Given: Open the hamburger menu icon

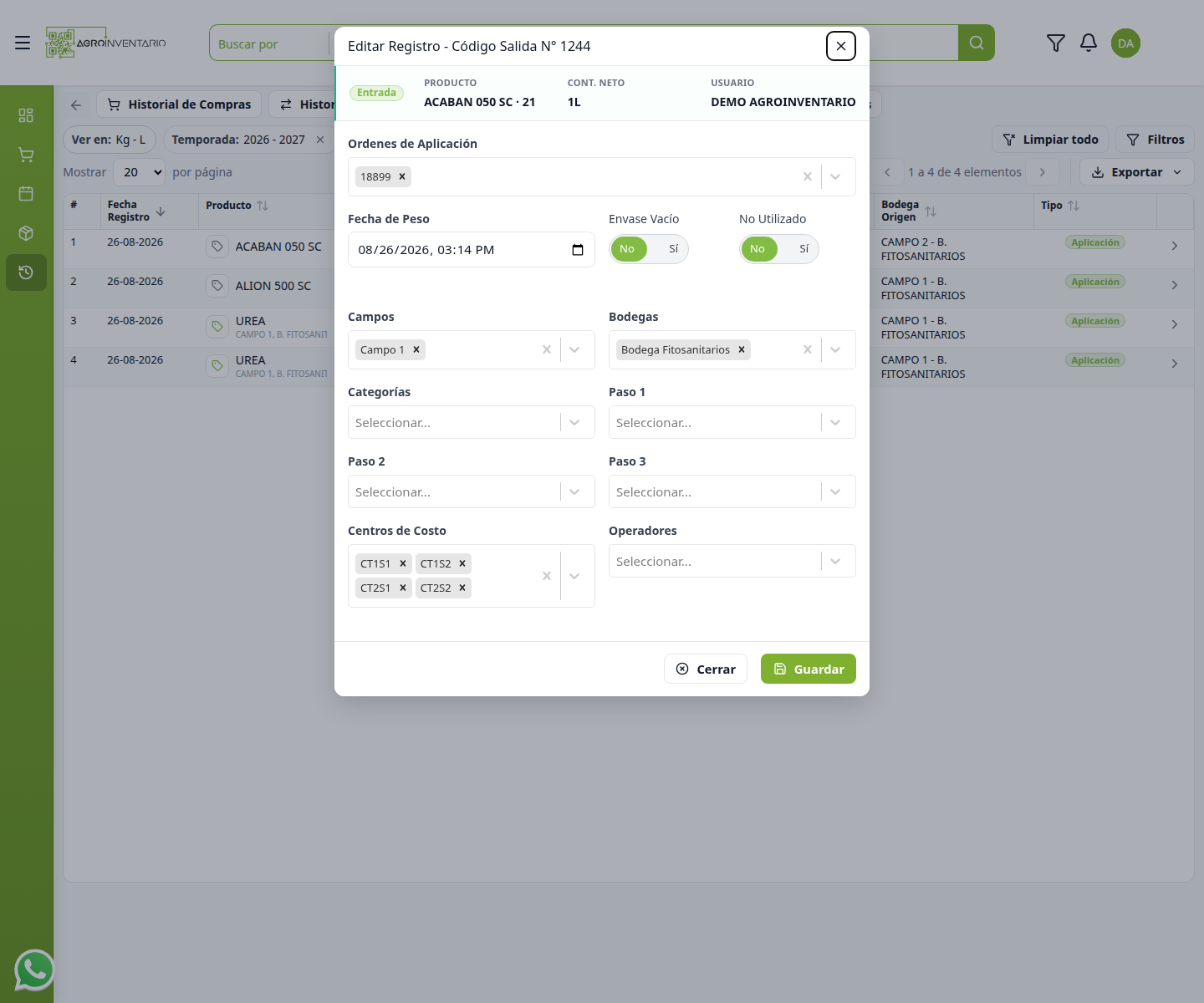Looking at the screenshot, I should [23, 43].
